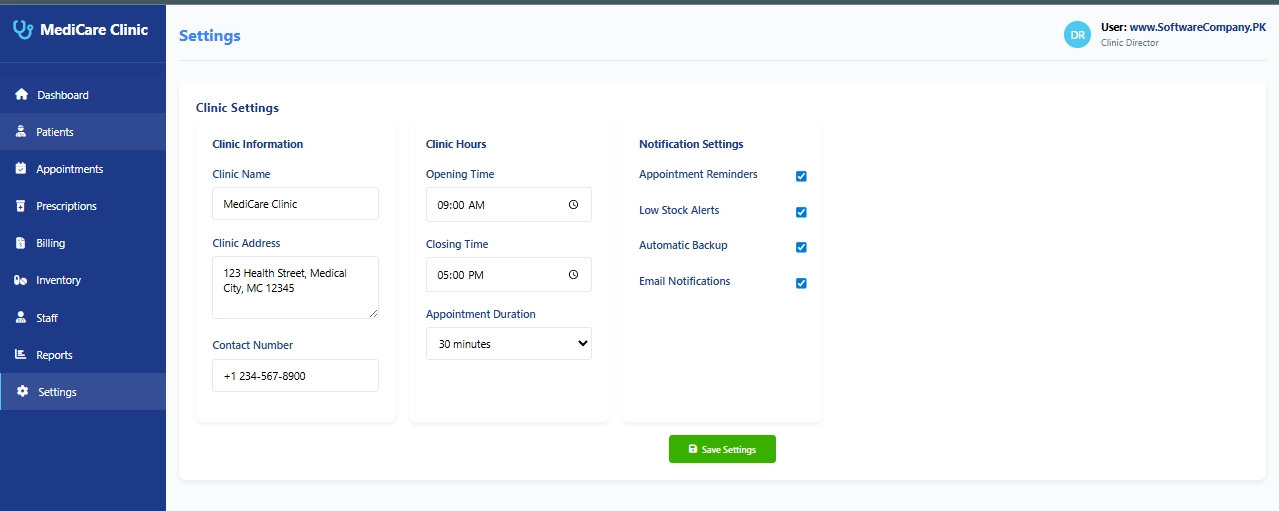The height and width of the screenshot is (511, 1279).
Task: Navigate to Inventory in the sidebar
Action: [83, 280]
